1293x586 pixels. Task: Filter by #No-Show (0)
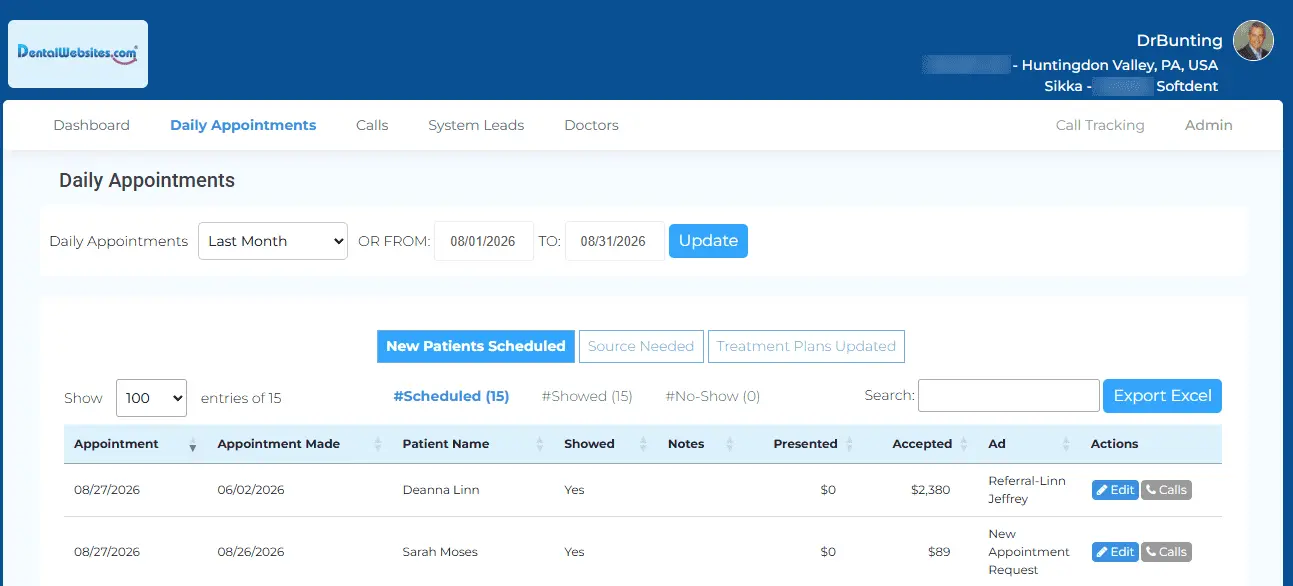[x=713, y=396]
